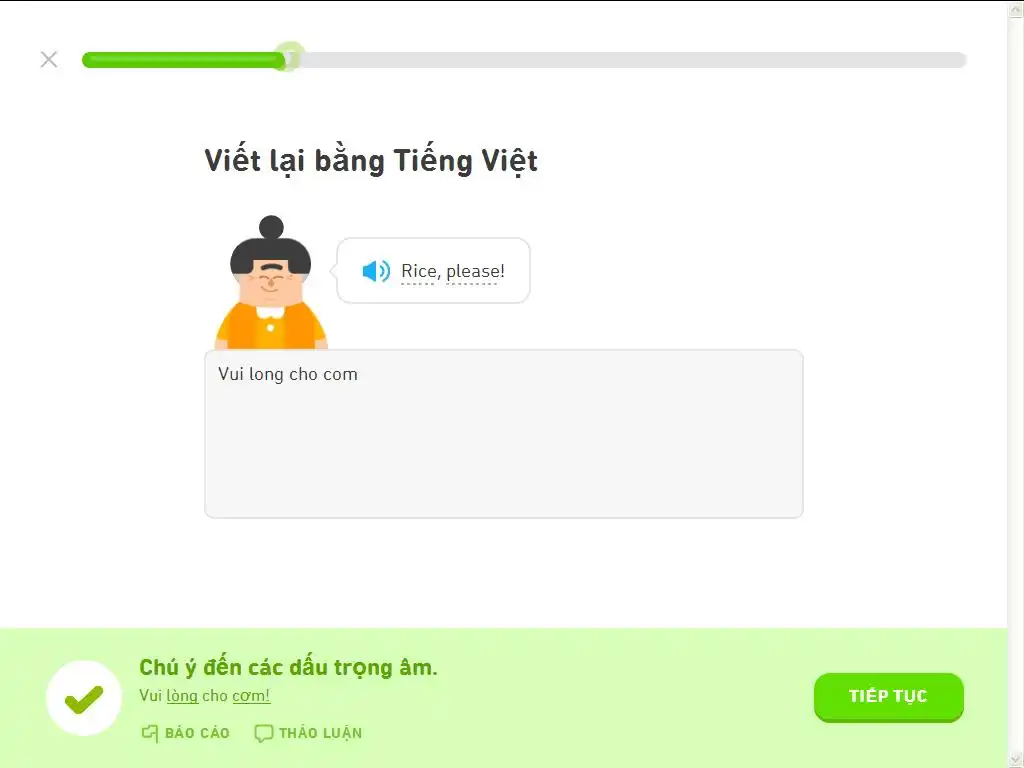Viewport: 1024px width, 768px height.
Task: Show hint for the word "please!"
Action: 475,272
